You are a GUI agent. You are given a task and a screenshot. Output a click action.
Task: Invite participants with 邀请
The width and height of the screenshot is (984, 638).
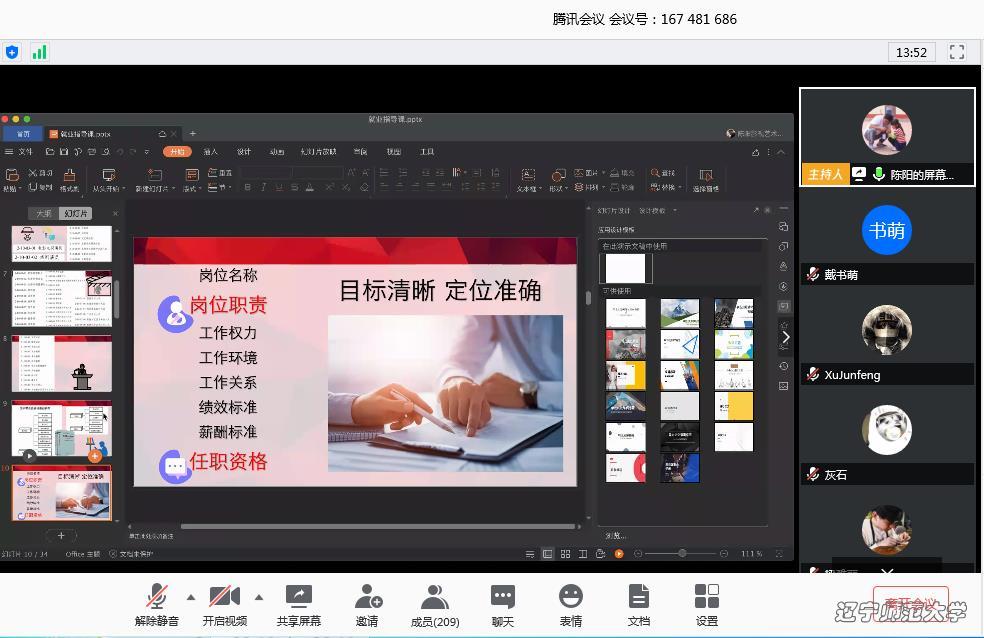[367, 605]
